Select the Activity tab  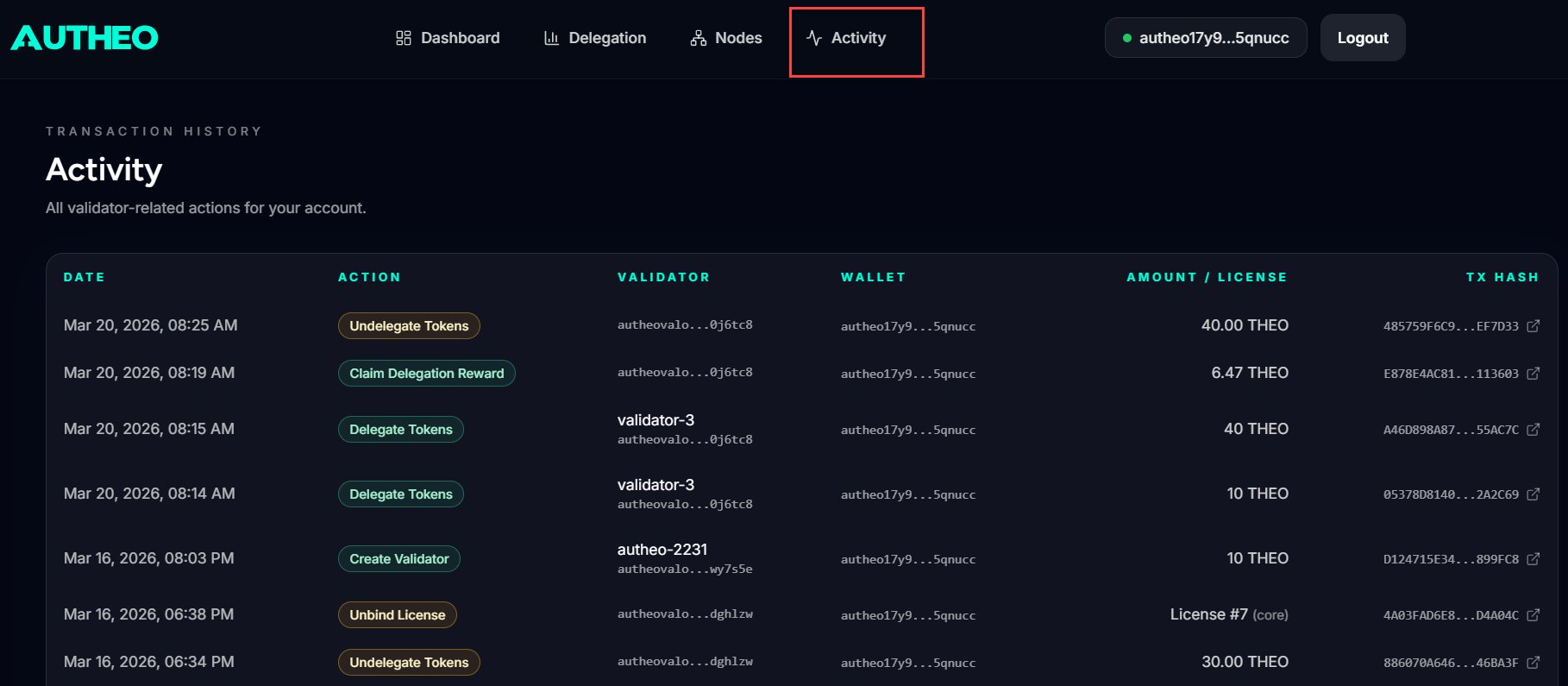[846, 38]
